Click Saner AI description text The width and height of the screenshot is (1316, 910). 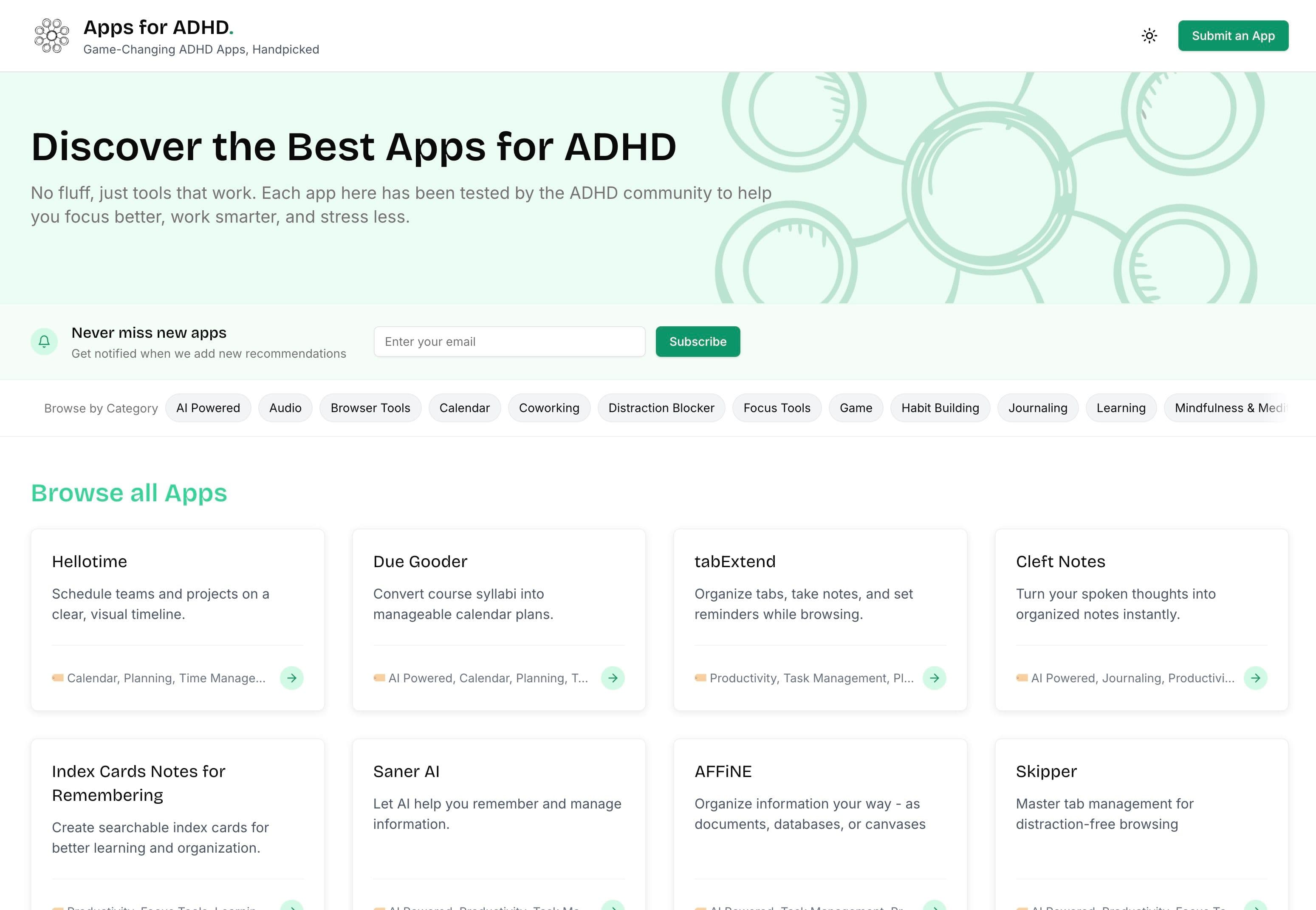pyautogui.click(x=497, y=814)
